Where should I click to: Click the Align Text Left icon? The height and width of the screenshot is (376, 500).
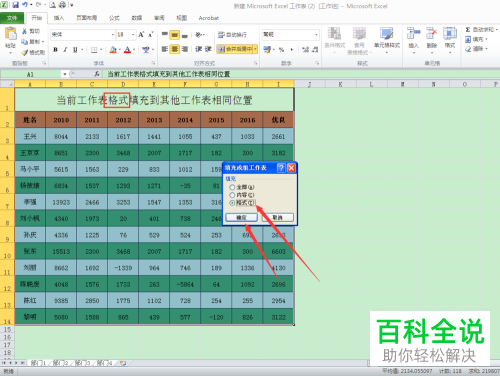165,49
